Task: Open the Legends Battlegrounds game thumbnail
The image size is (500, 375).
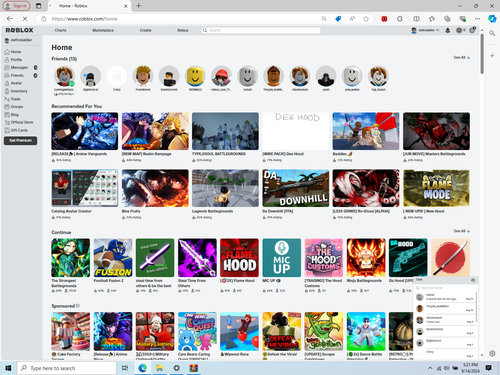Action: click(225, 188)
